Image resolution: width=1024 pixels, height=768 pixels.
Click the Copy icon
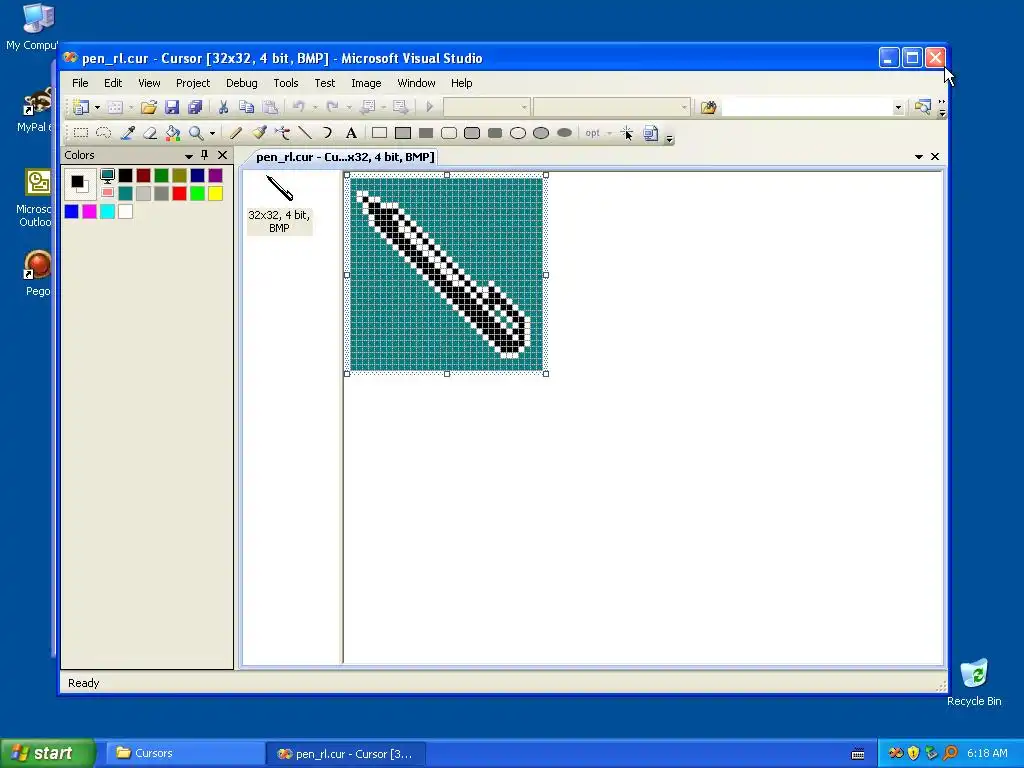(246, 107)
